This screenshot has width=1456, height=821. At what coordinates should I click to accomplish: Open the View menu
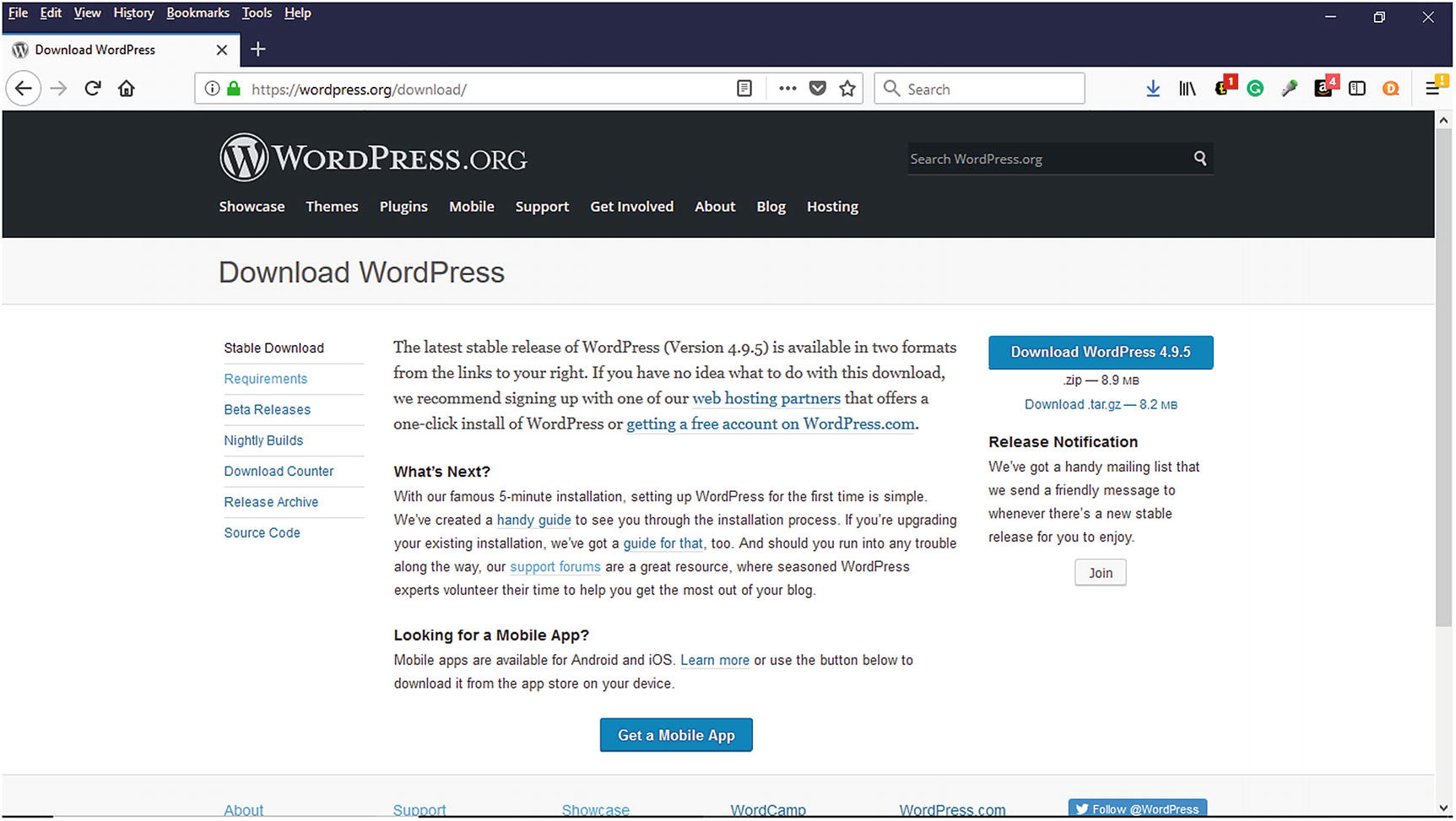(87, 13)
